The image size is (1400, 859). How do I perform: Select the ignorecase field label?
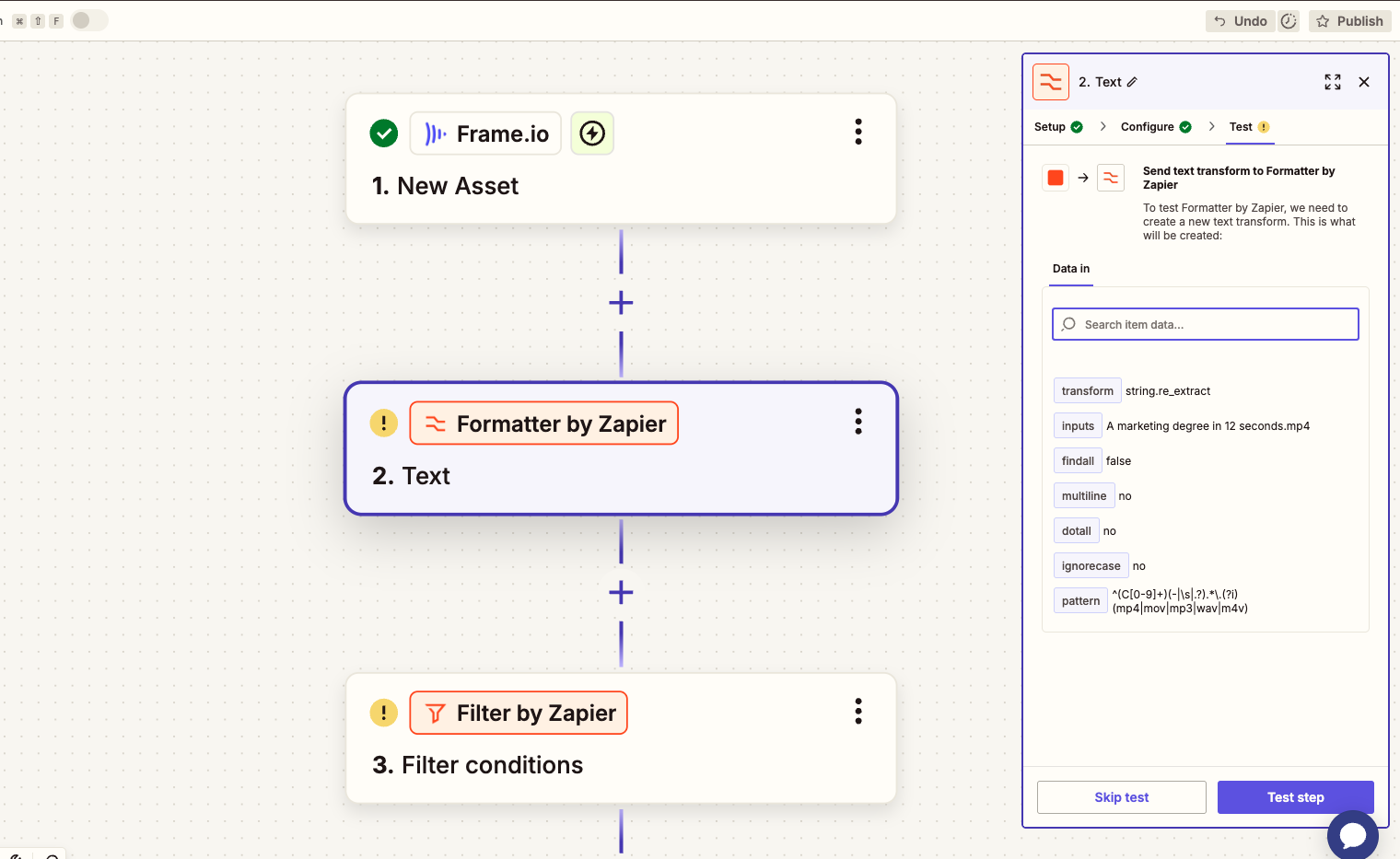(x=1091, y=566)
